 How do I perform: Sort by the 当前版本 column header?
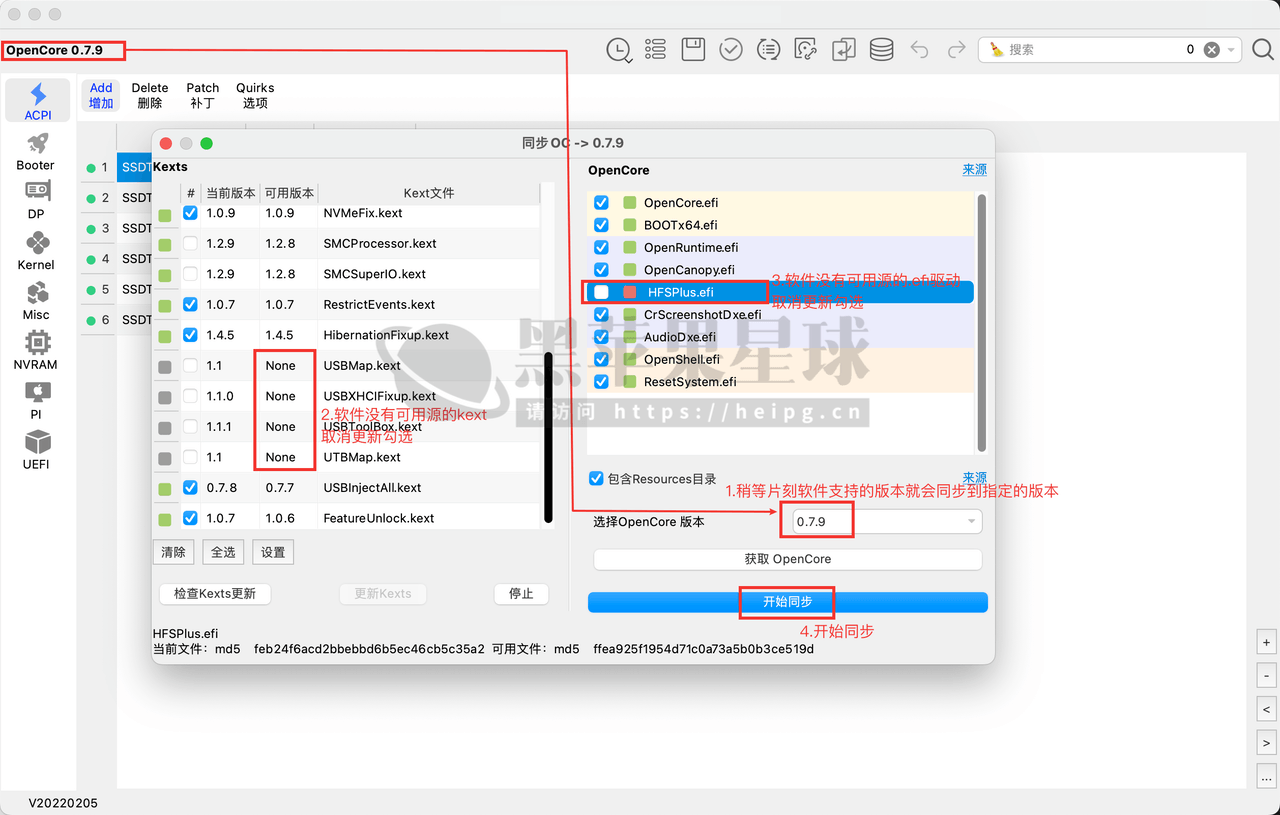[x=230, y=193]
